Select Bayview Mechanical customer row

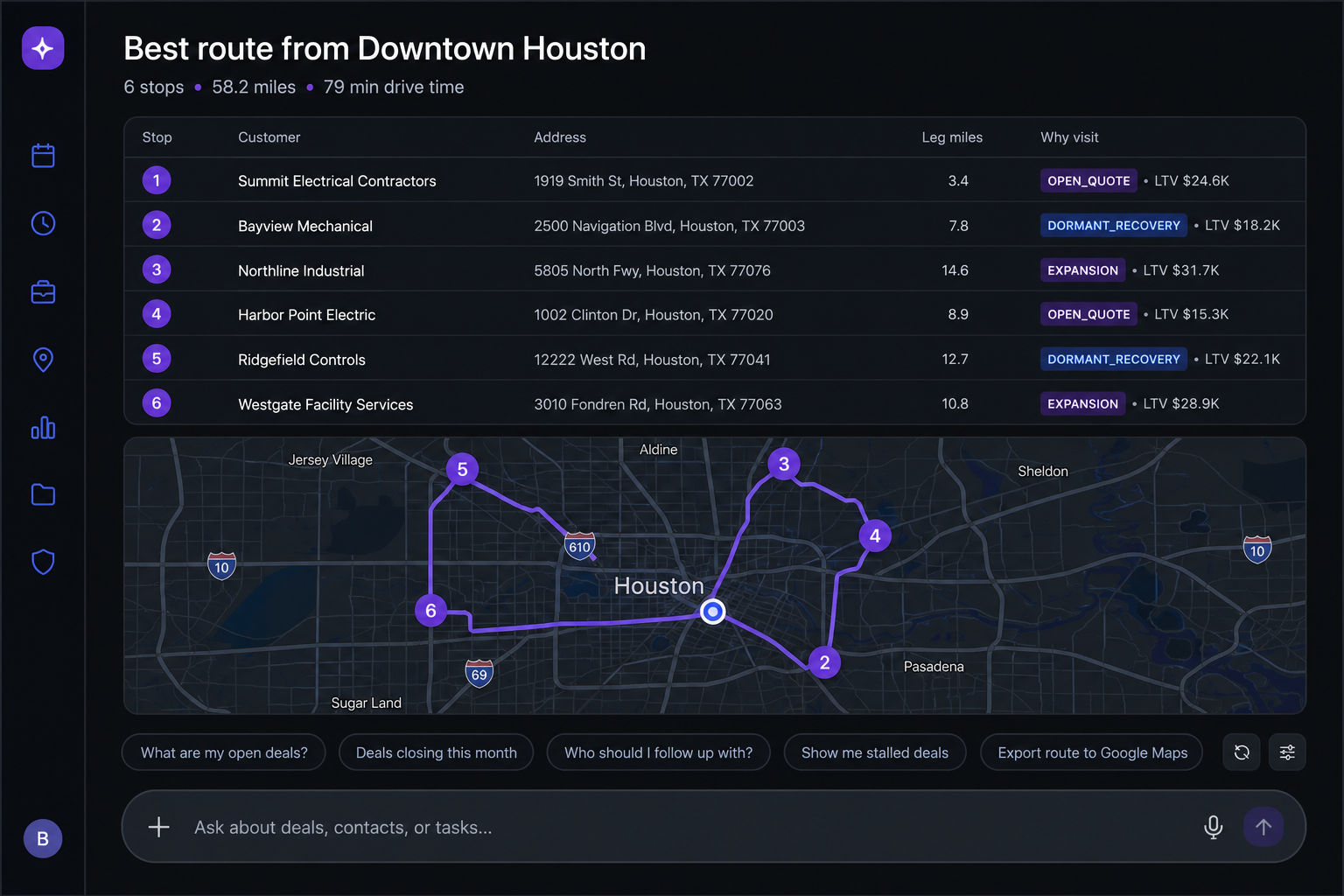(x=715, y=225)
